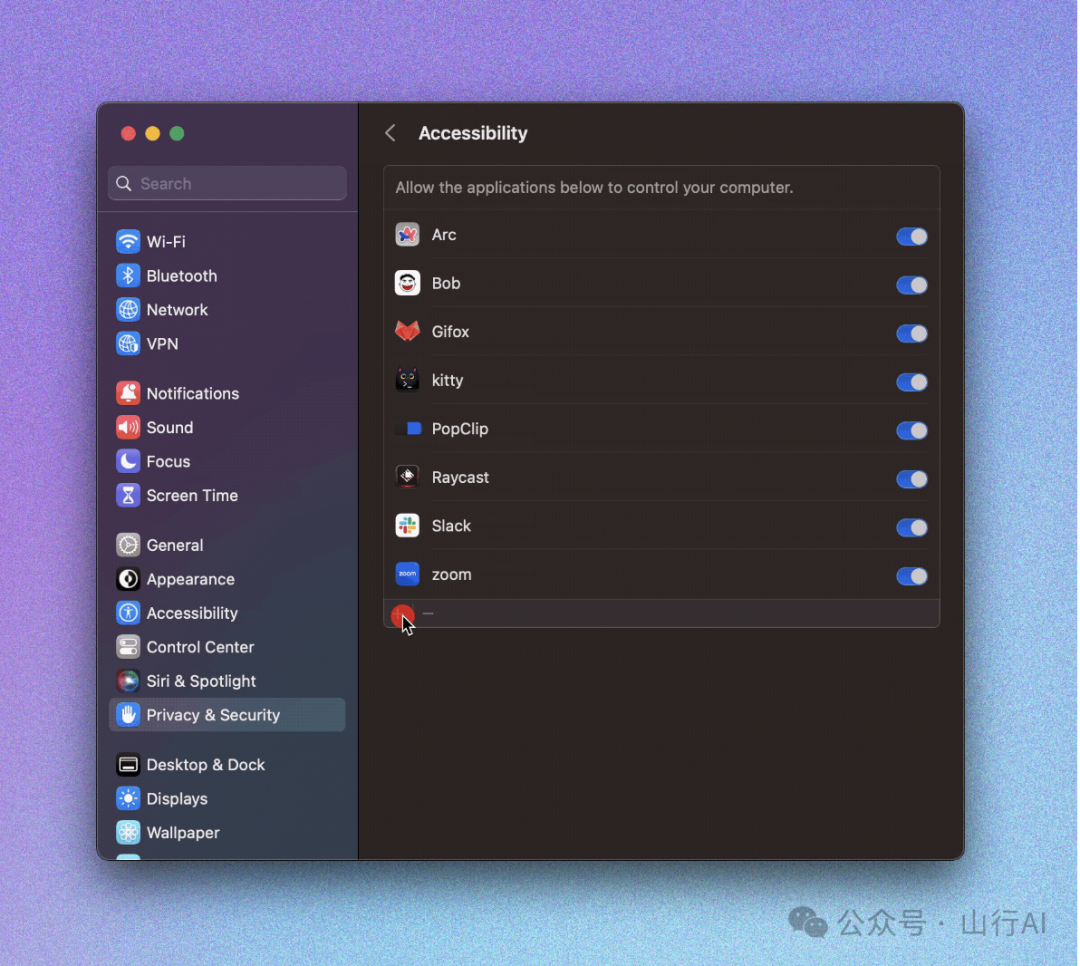This screenshot has height=966, width=1080.
Task: Click the Bob app icon
Action: click(x=408, y=283)
